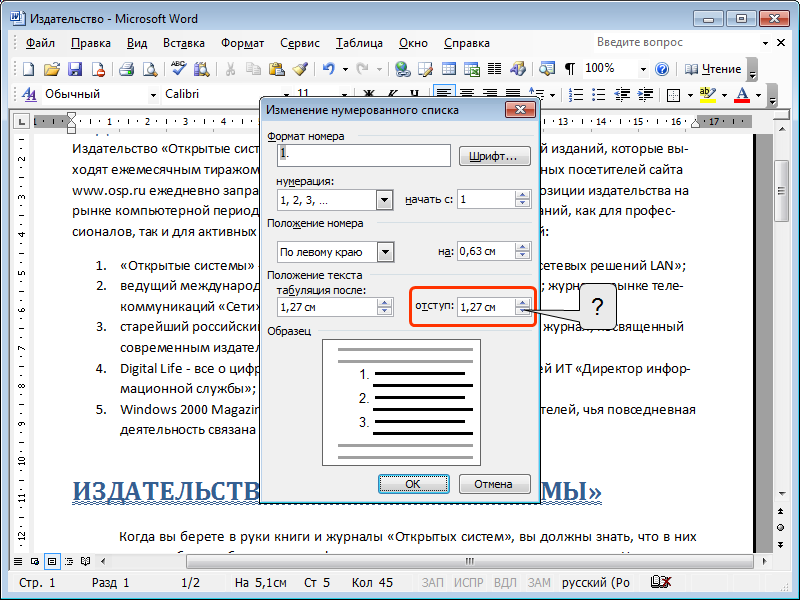Insert a Microsoft Excel worksheet
800x600 pixels.
coord(472,69)
